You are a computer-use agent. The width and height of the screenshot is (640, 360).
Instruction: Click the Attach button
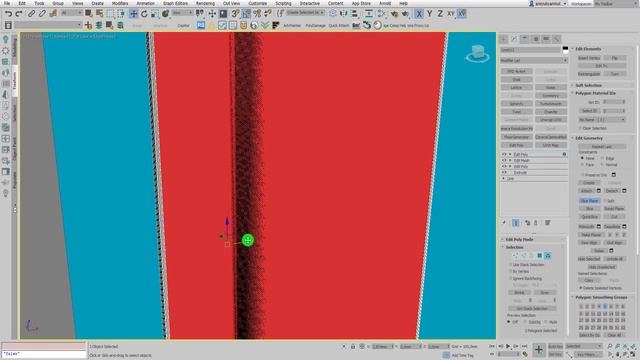[587, 191]
